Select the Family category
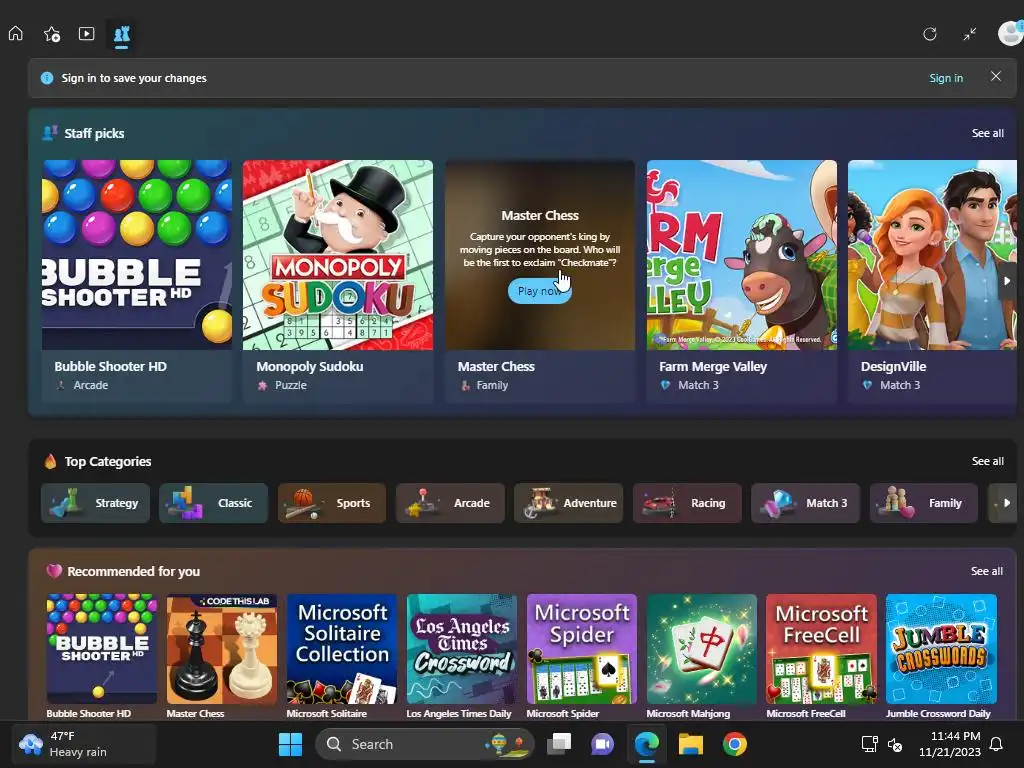Screen dimensions: 1024x768 pos(923,503)
